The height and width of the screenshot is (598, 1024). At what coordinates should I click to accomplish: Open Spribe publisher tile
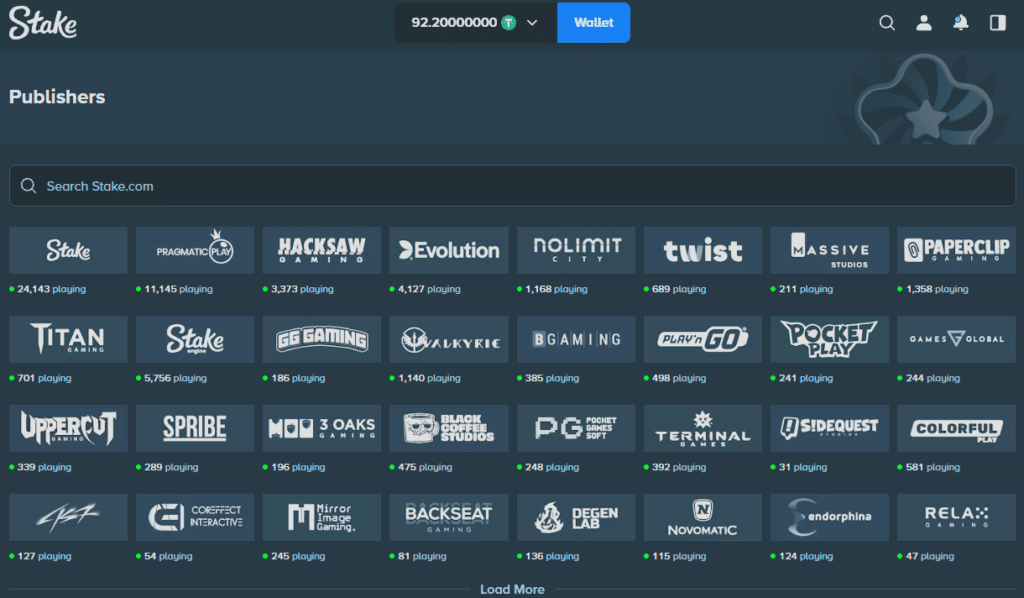click(195, 428)
